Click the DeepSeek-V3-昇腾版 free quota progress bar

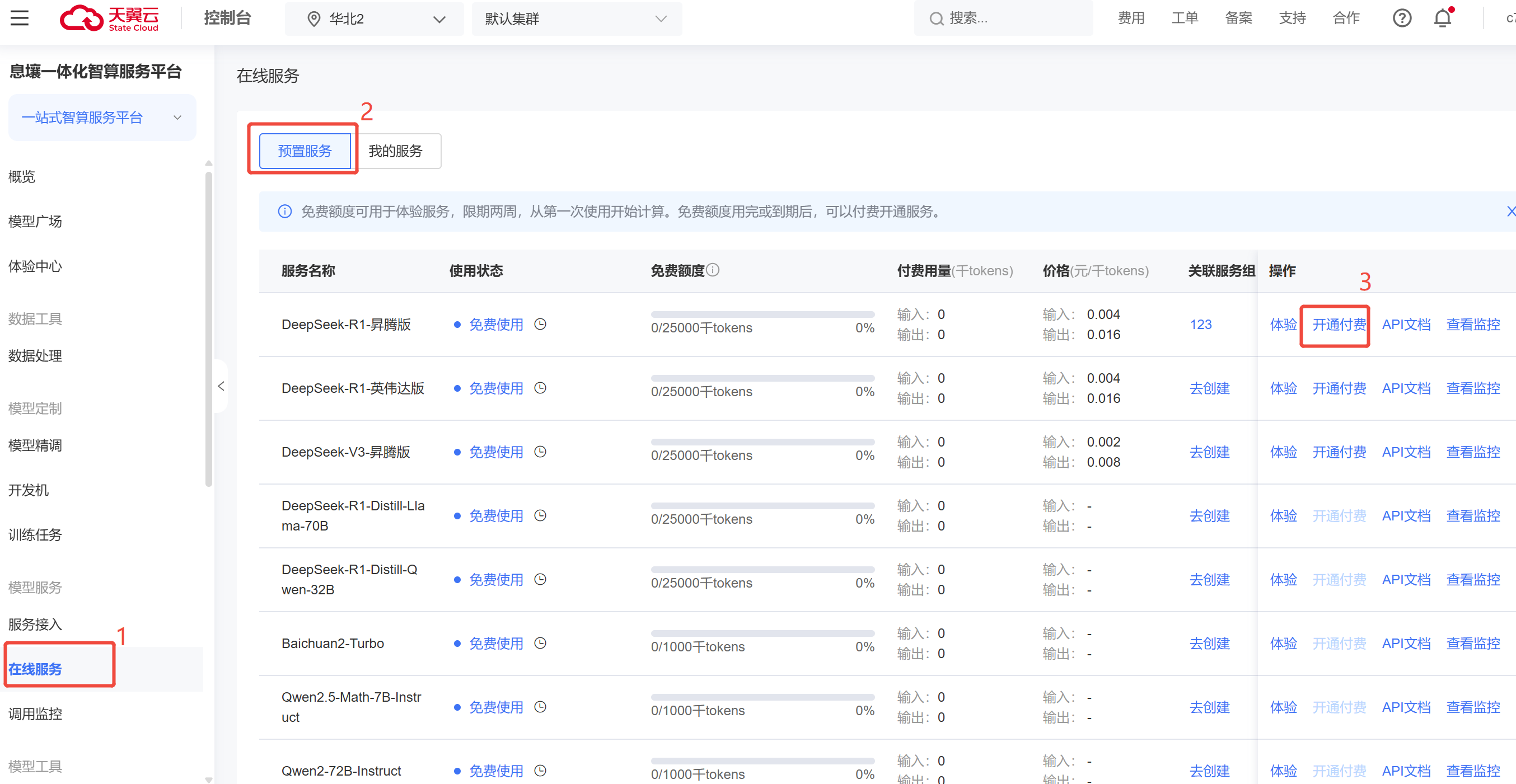click(x=762, y=442)
